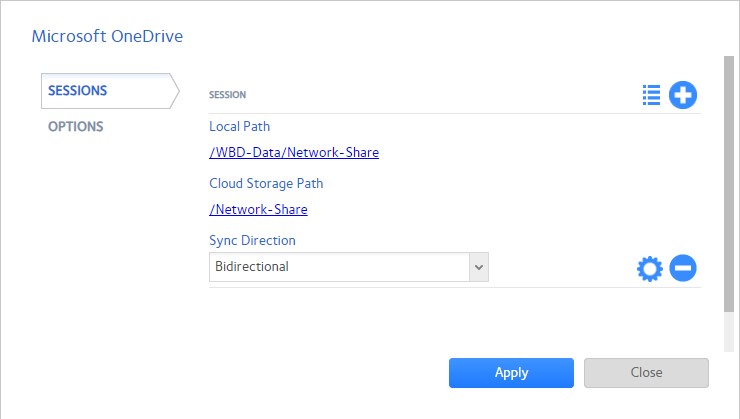Viewport: 740px width, 419px height.
Task: Click the Cloud Storage Path label
Action: click(x=266, y=184)
